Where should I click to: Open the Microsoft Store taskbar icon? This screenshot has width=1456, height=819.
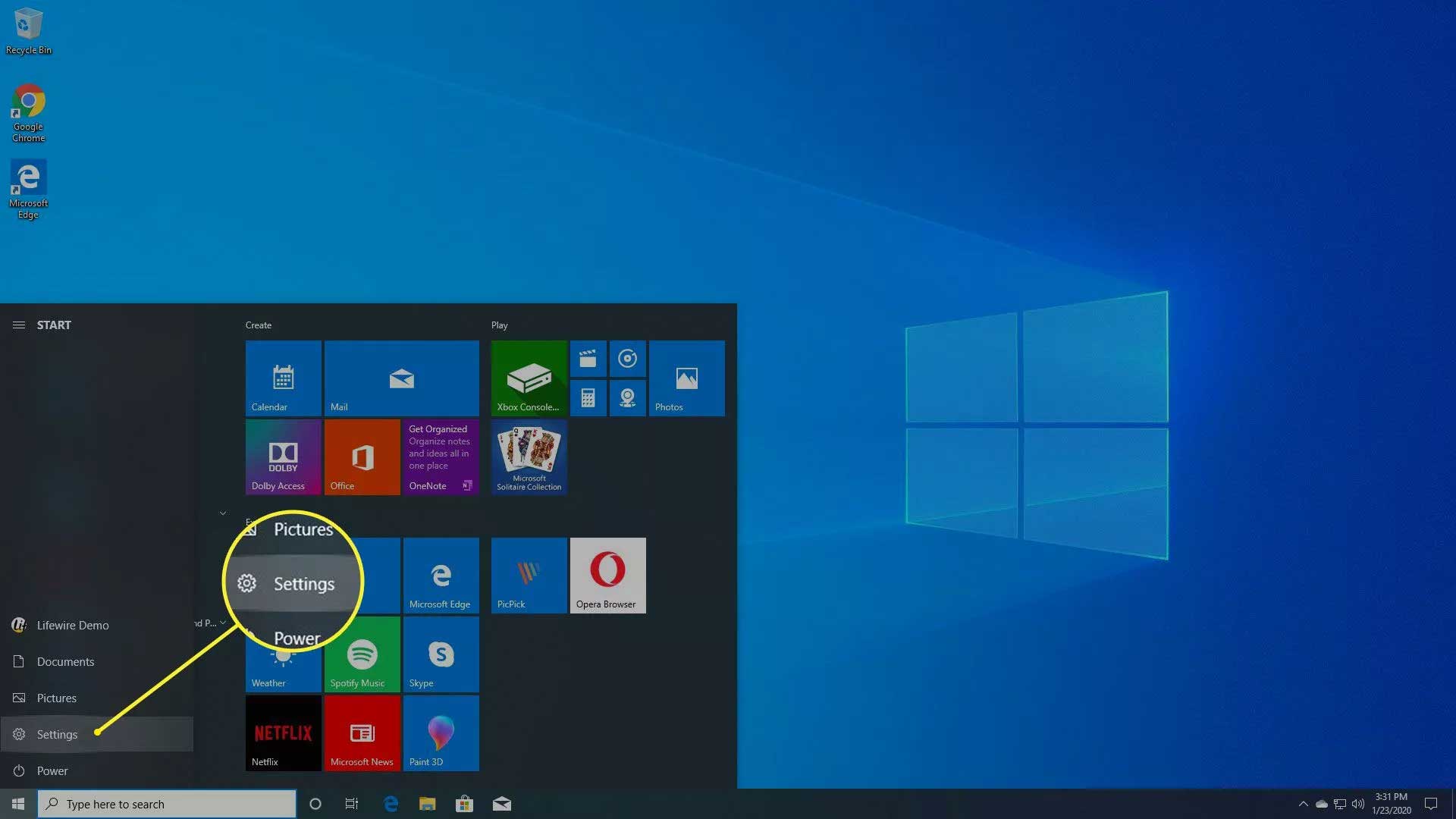(x=464, y=803)
